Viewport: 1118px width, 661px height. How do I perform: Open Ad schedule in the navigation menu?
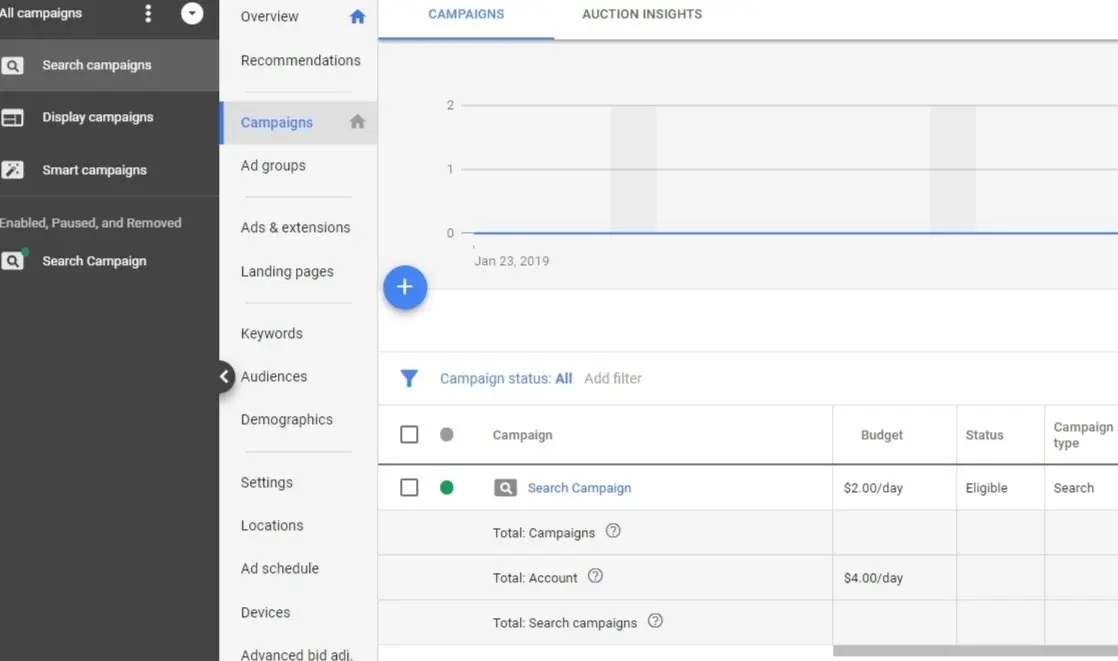point(280,569)
